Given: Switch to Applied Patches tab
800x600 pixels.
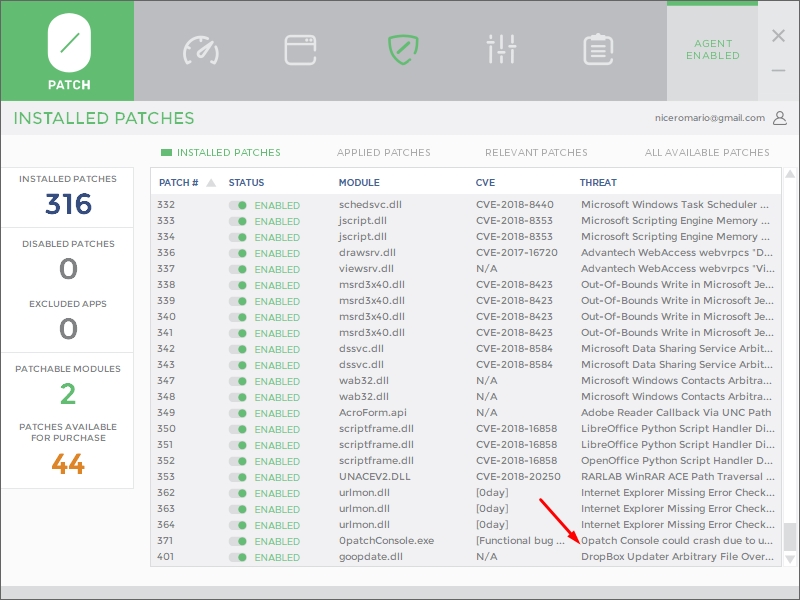Looking at the screenshot, I should [383, 153].
